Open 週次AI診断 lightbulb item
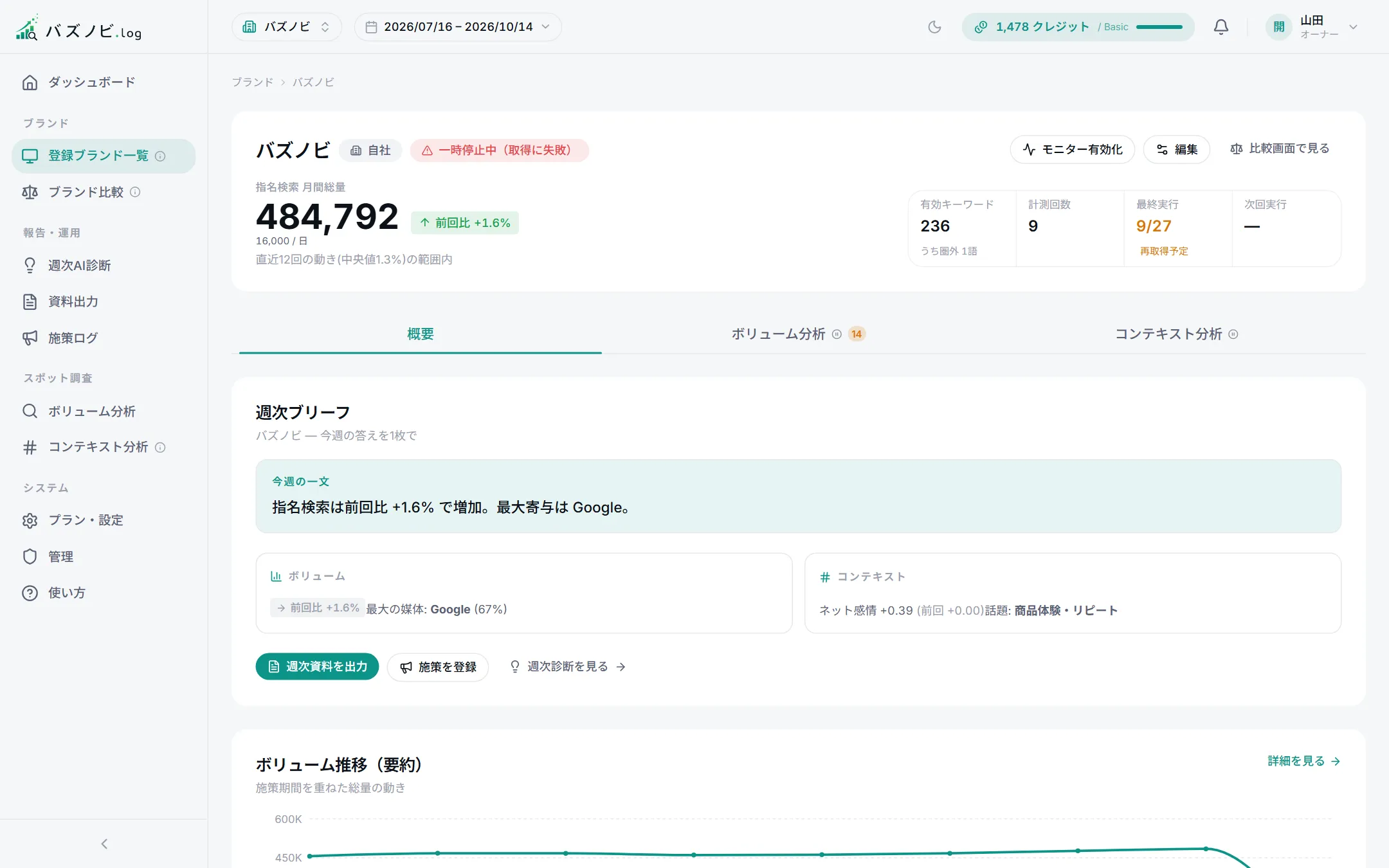 click(104, 266)
